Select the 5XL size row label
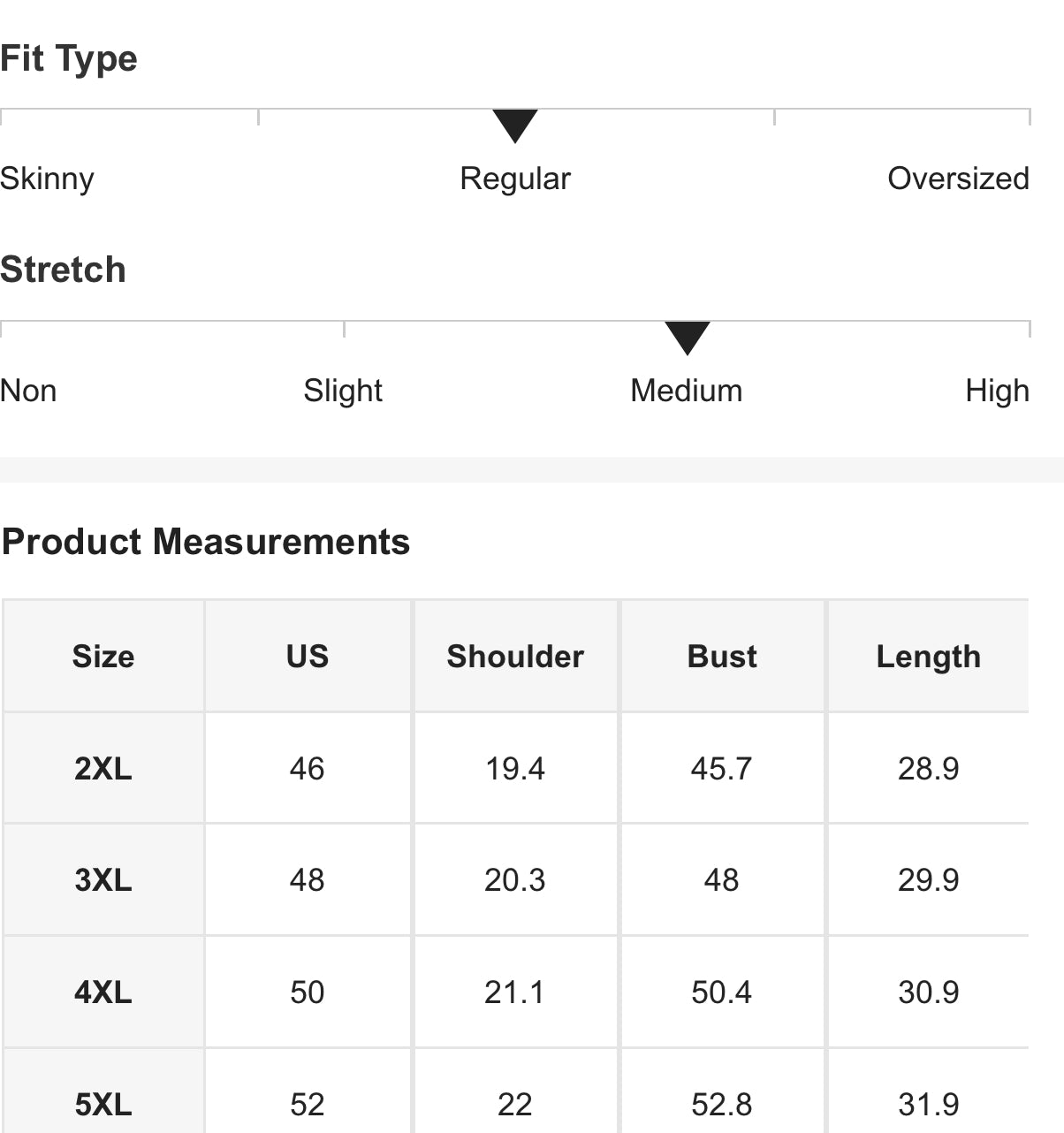The height and width of the screenshot is (1133, 1064). [103, 1105]
